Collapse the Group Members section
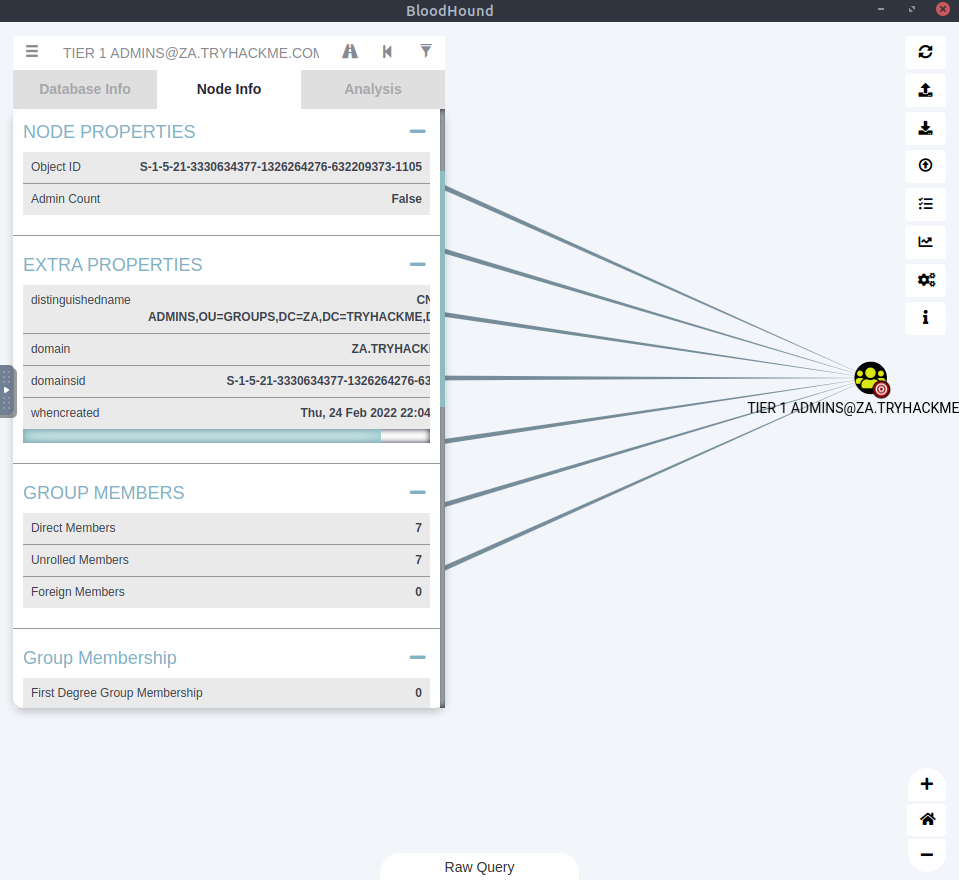959x880 pixels. [x=417, y=493]
